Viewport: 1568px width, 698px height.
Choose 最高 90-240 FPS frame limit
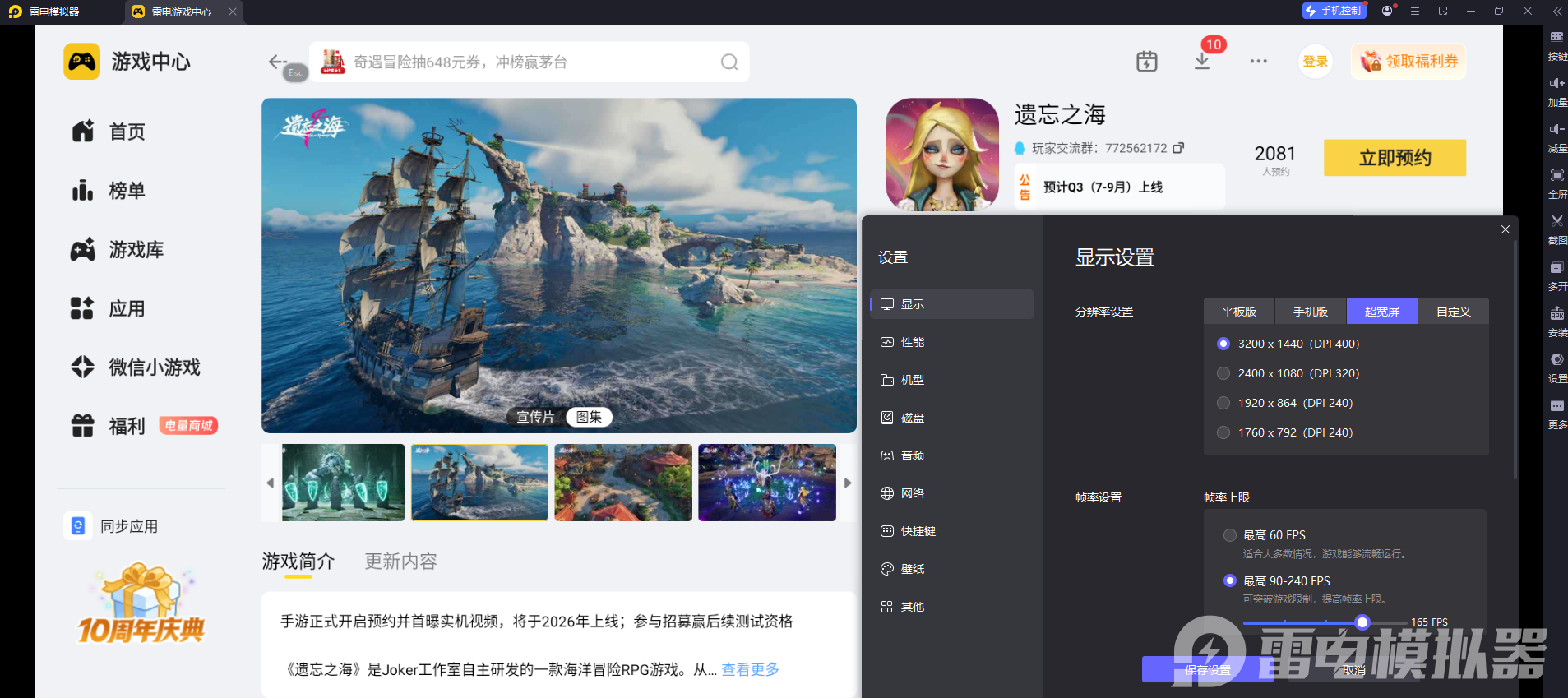tap(1230, 580)
